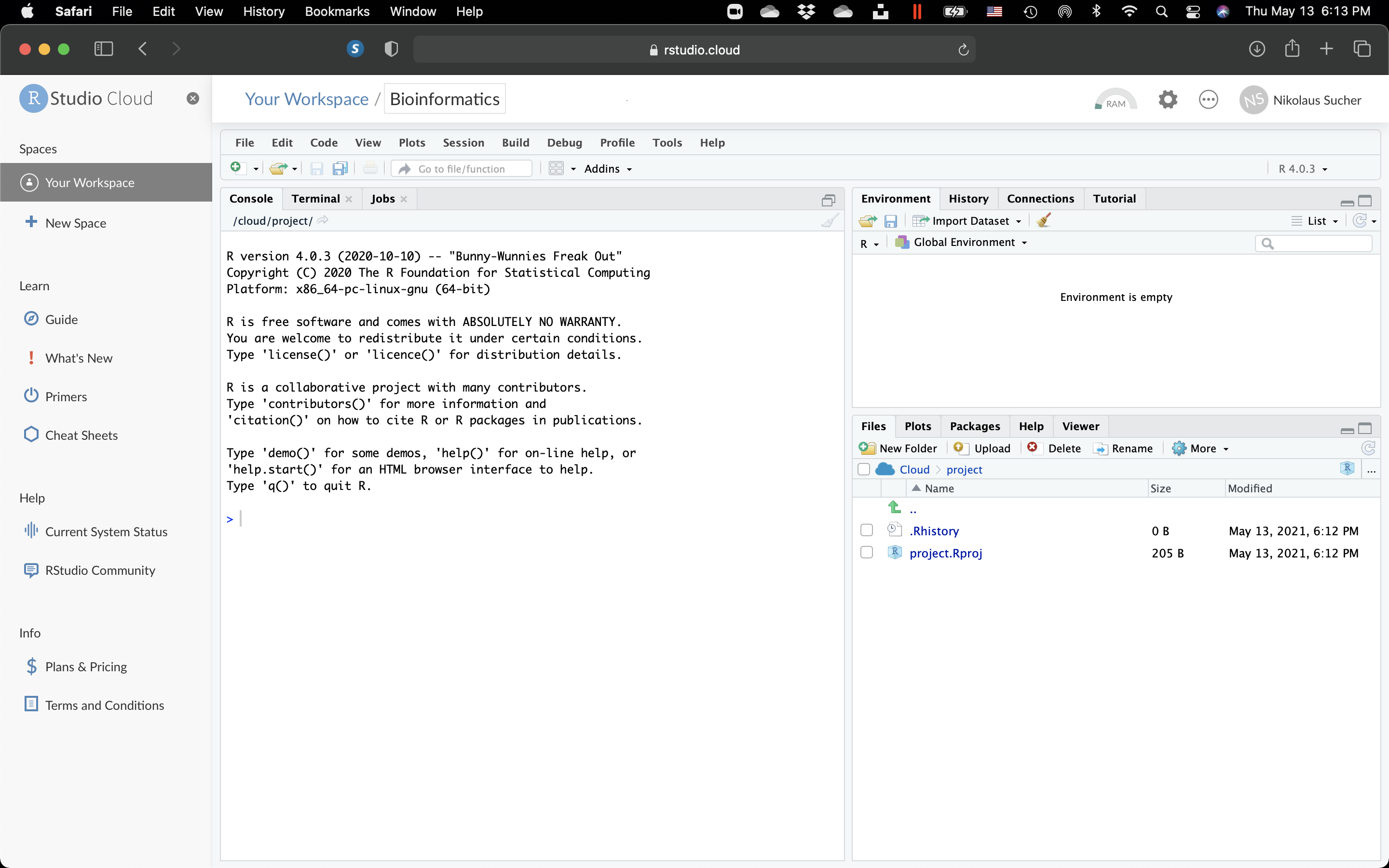Open the R language dropdown in Environment
Viewport: 1389px width, 868px height.
(x=870, y=244)
